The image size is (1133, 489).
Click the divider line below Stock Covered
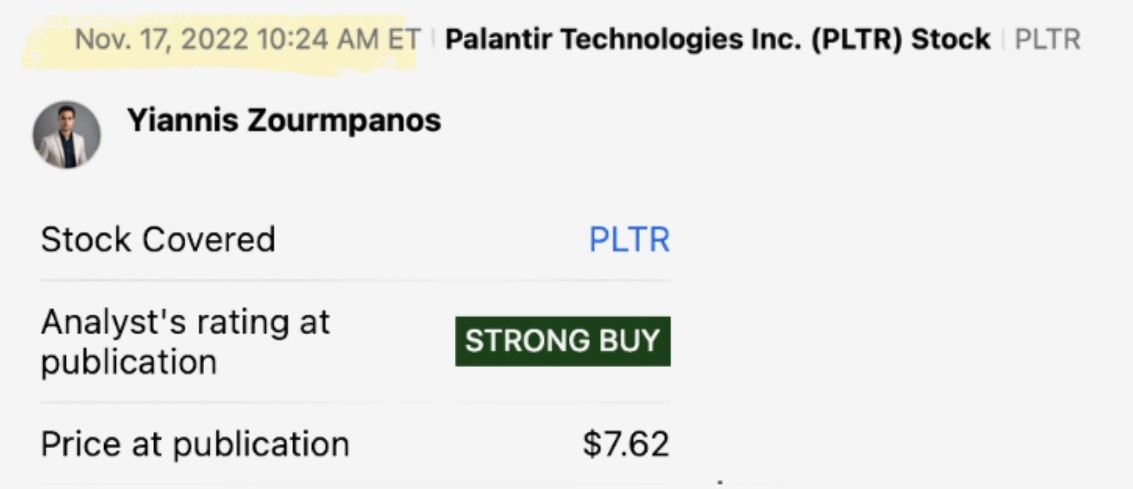point(355,281)
